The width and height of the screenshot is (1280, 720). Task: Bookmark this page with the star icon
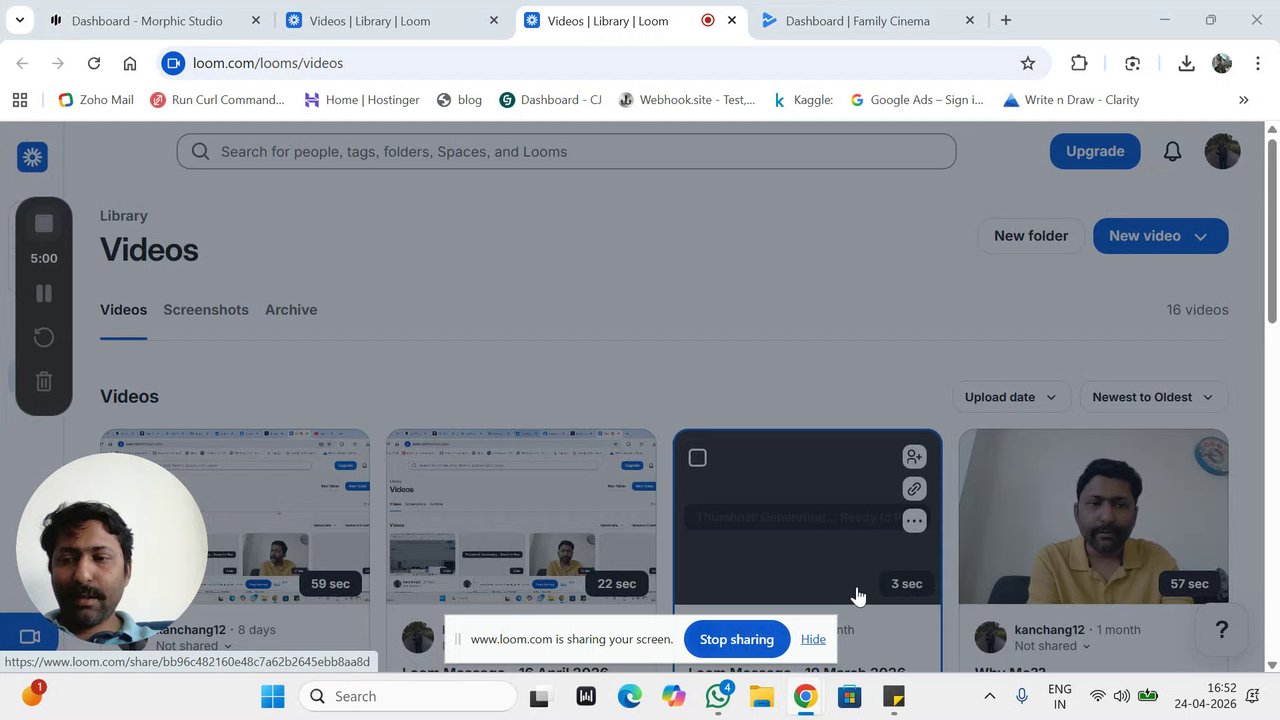pyautogui.click(x=1028, y=63)
